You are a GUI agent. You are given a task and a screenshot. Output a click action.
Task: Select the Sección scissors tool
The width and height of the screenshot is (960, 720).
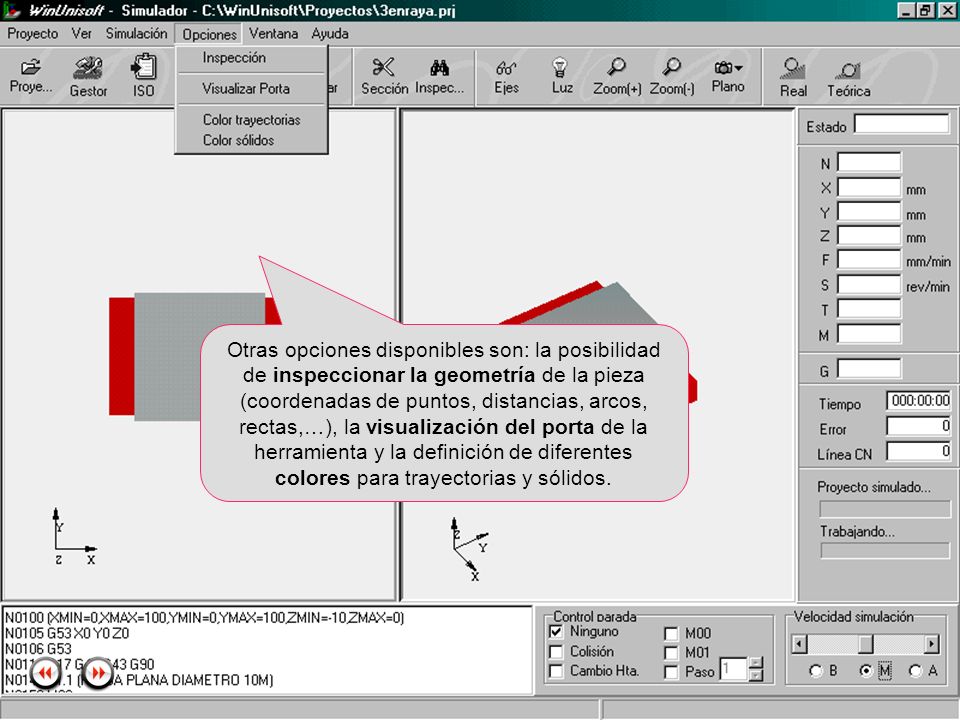tap(384, 76)
